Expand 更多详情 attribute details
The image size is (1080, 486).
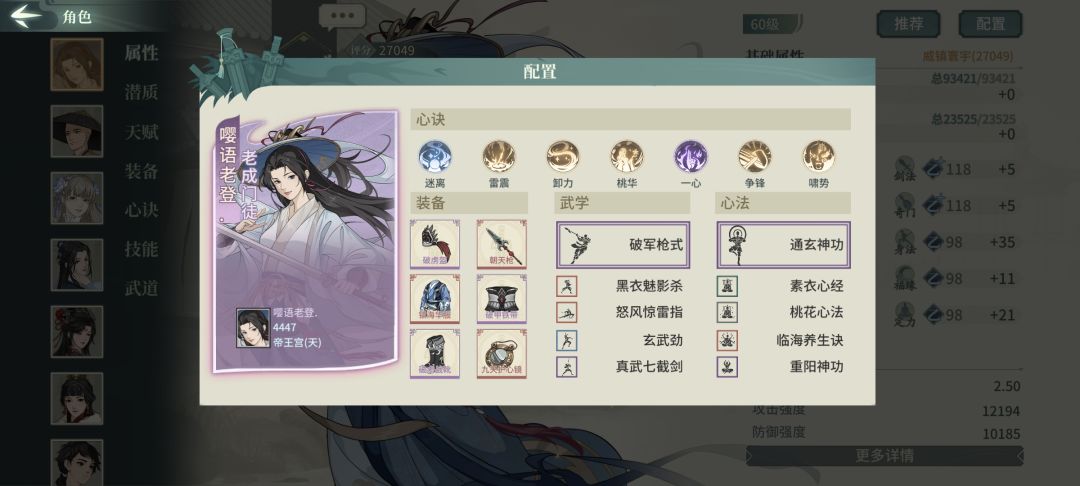tap(884, 456)
